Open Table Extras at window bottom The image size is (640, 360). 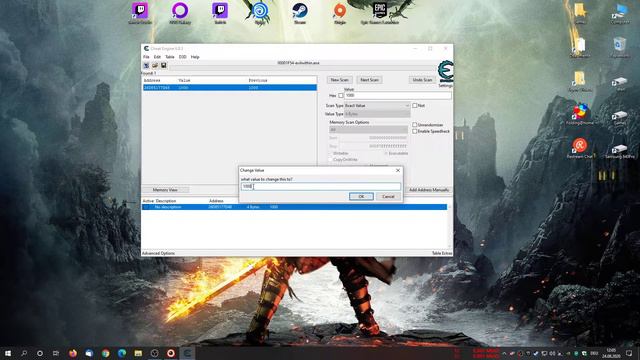pos(442,253)
